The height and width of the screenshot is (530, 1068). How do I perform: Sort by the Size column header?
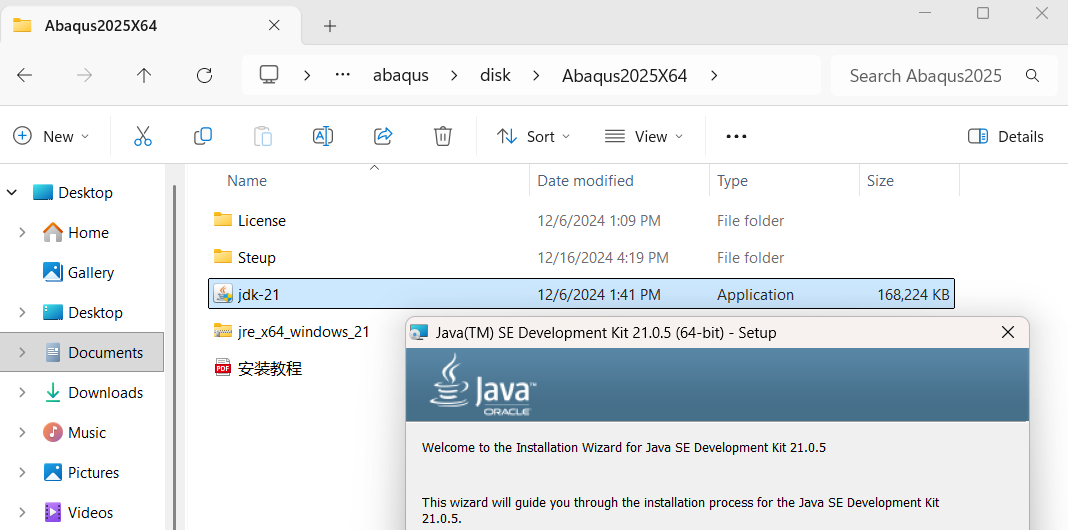pos(880,181)
